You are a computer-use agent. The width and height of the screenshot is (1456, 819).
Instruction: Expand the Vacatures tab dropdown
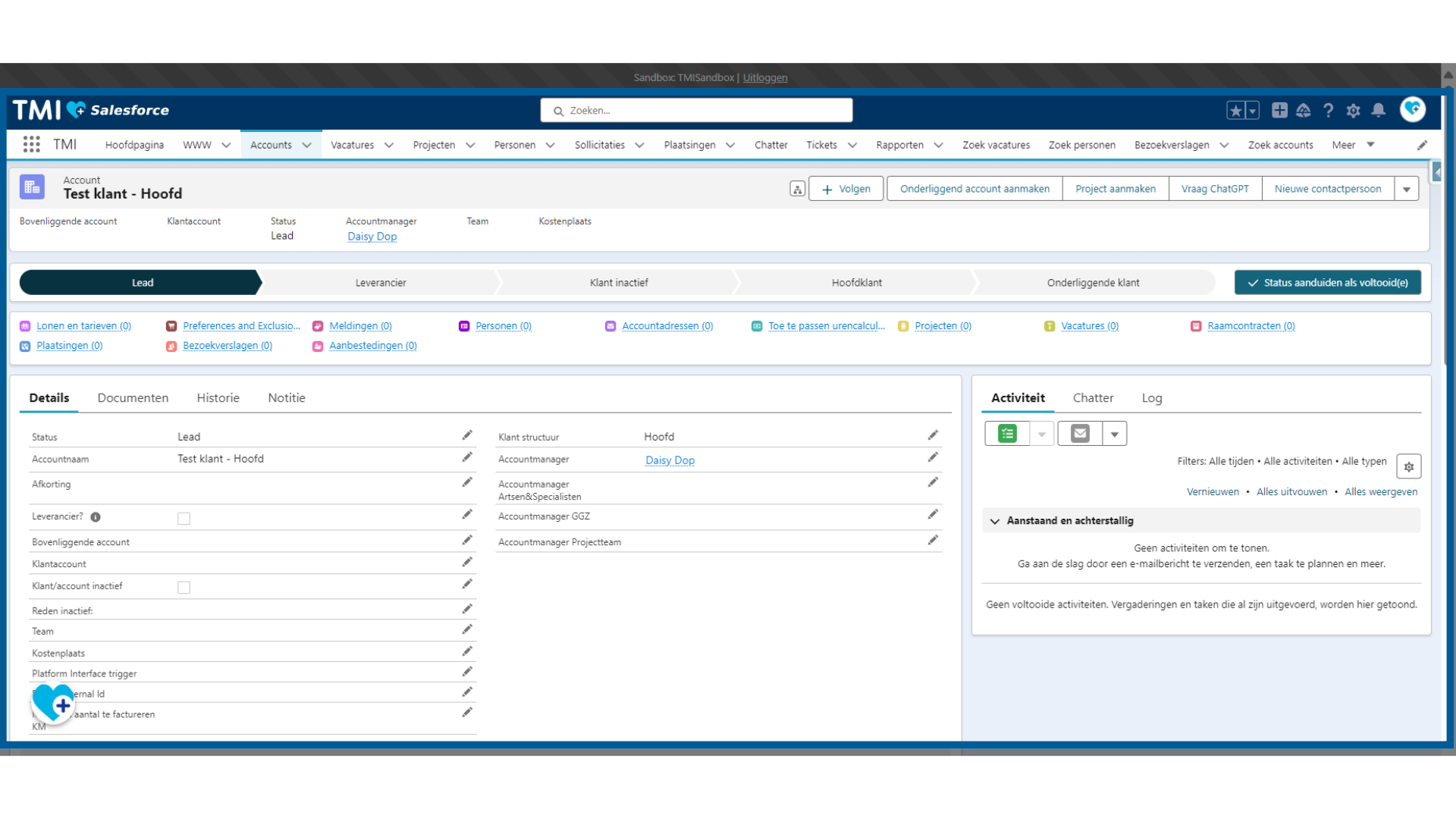pos(389,146)
